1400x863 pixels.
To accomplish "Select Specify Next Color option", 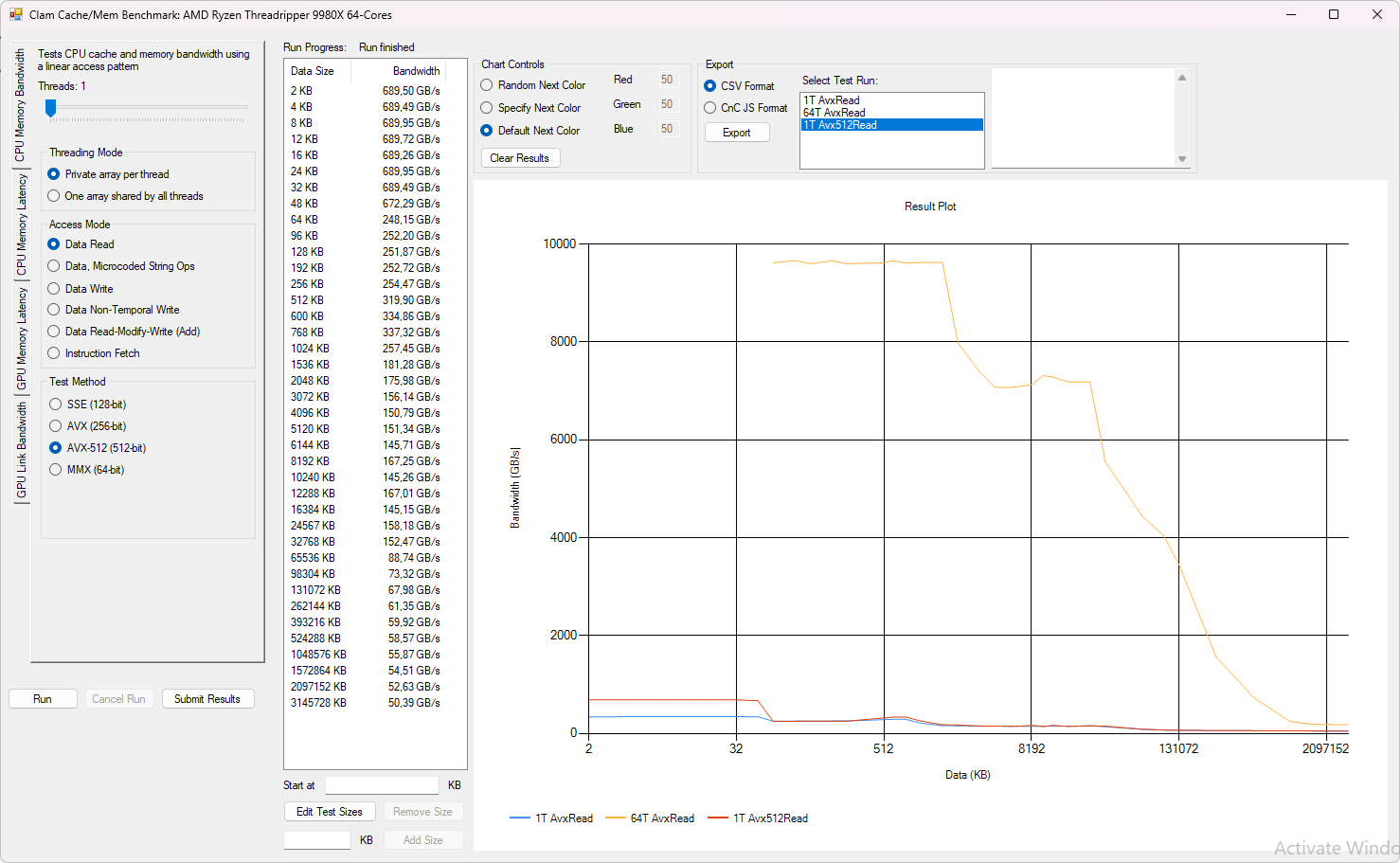I will pos(530,108).
